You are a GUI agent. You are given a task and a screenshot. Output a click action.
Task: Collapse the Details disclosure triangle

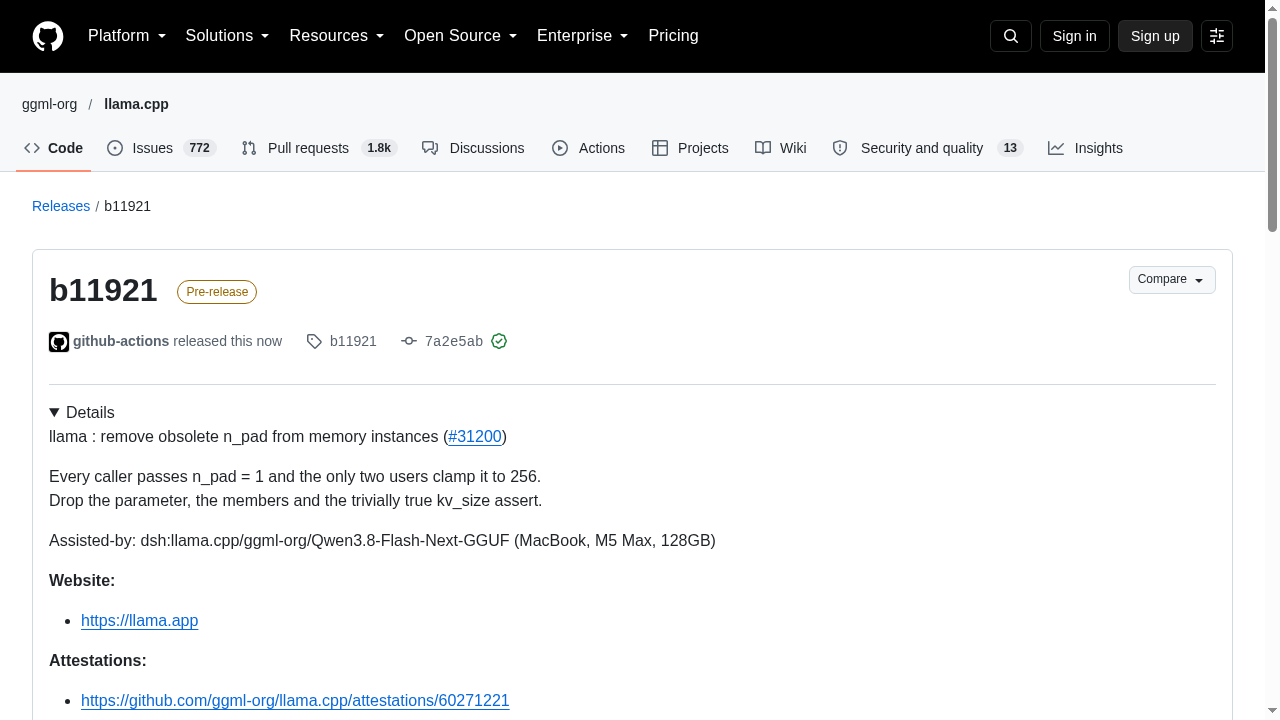pos(55,413)
